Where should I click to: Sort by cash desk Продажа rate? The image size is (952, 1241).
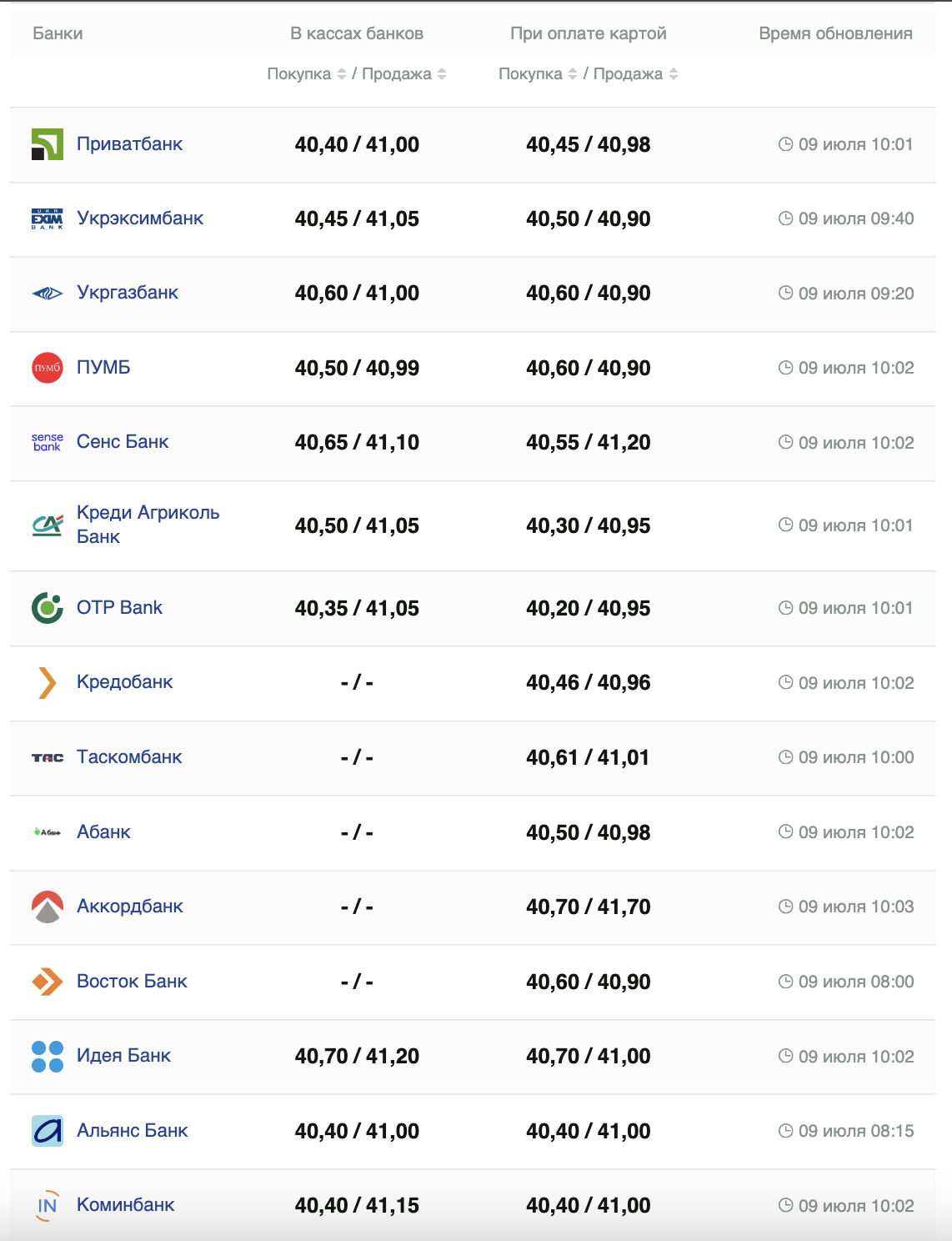tap(442, 74)
